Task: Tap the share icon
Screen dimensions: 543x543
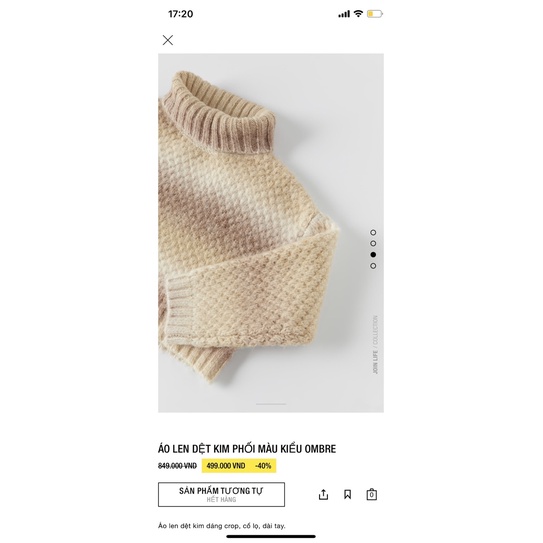Action: click(323, 494)
